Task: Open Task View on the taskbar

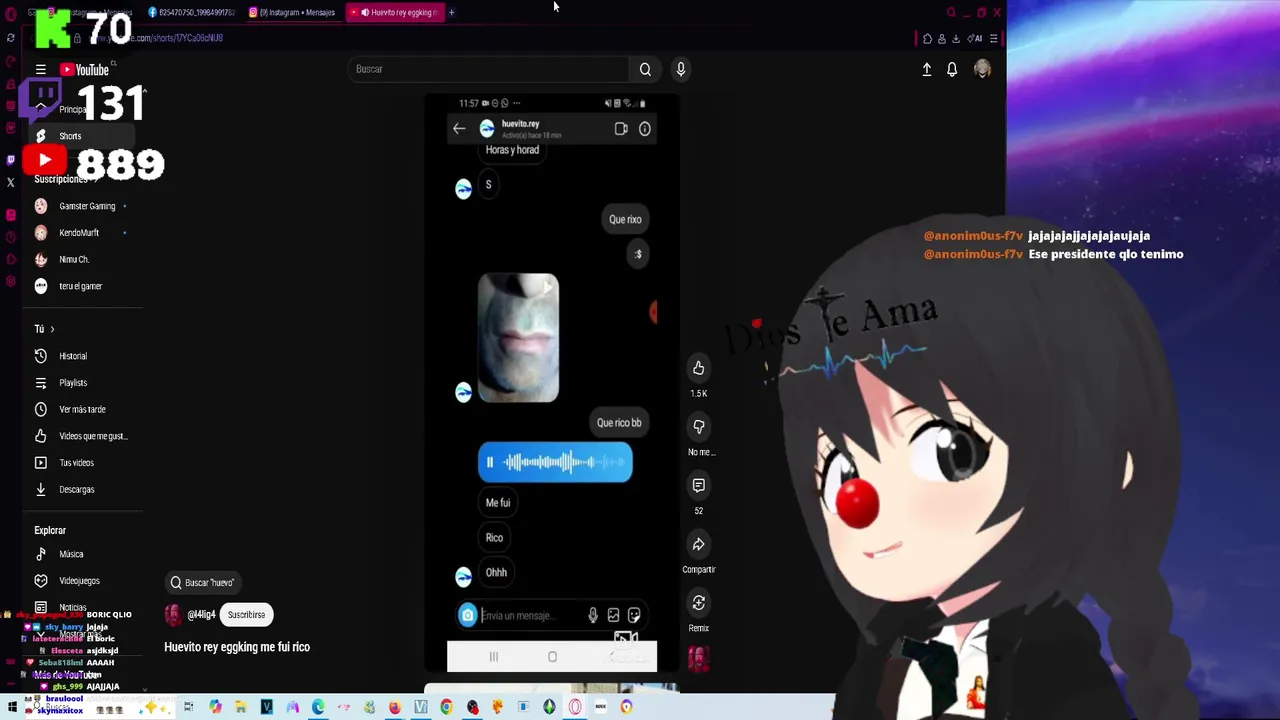Action: coord(188,707)
